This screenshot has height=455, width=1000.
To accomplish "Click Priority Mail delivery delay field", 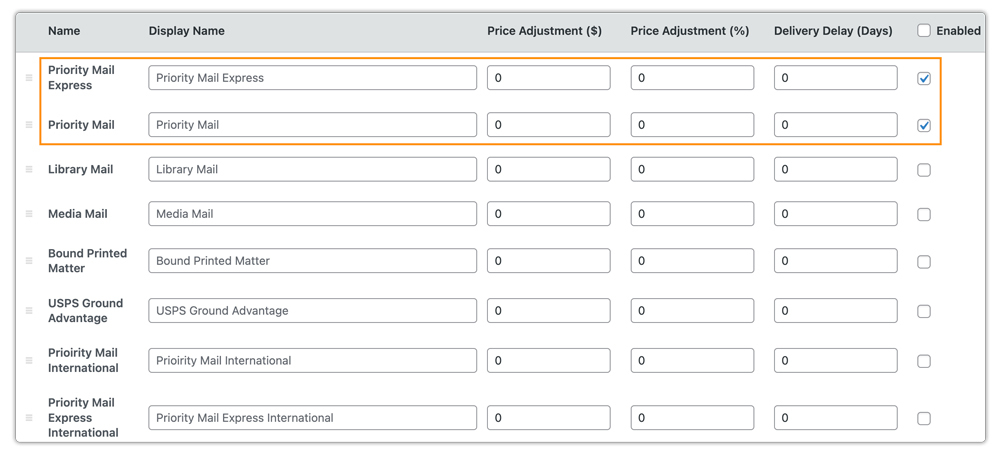I will pyautogui.click(x=835, y=125).
